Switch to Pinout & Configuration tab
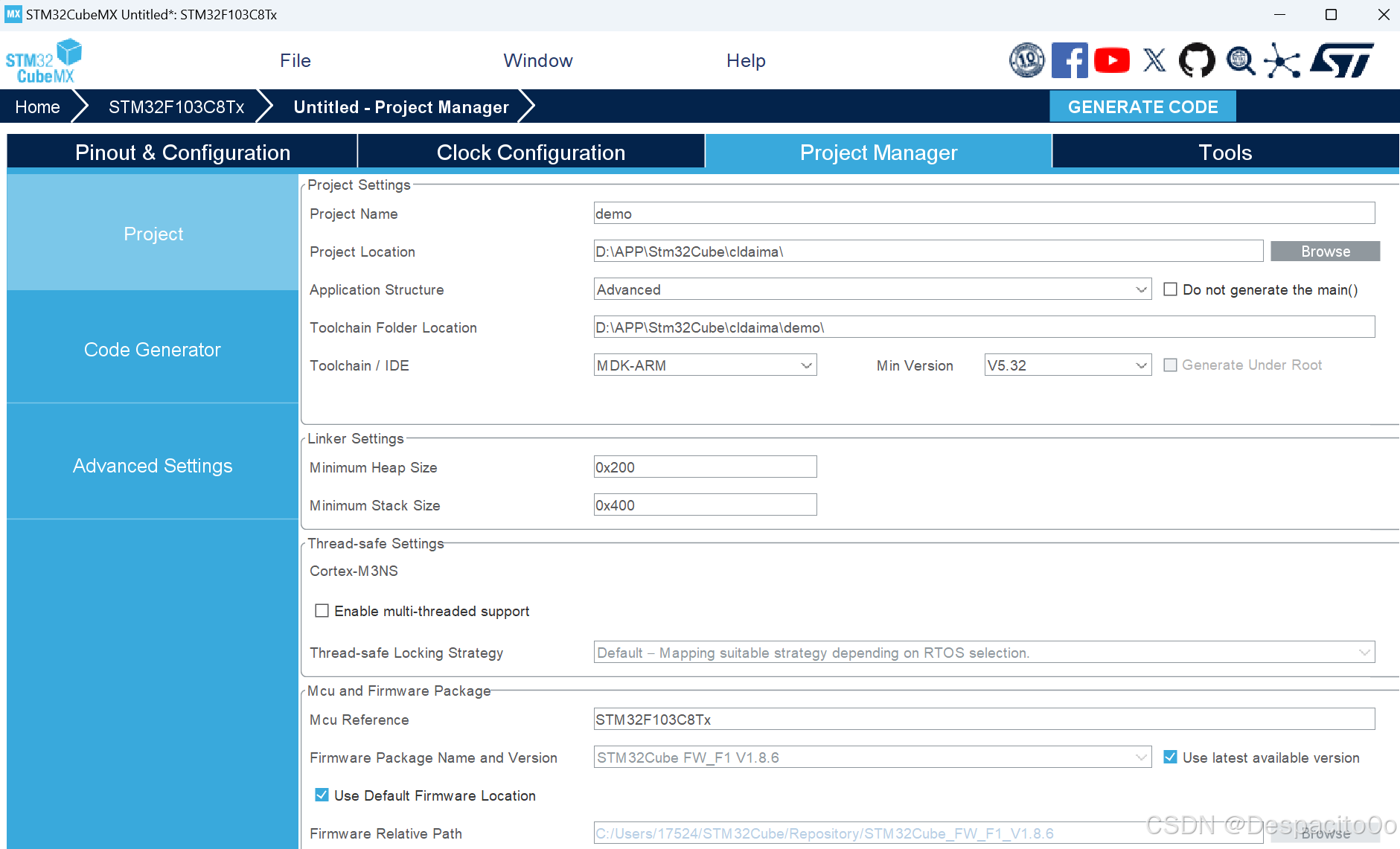1400x849 pixels. click(182, 153)
